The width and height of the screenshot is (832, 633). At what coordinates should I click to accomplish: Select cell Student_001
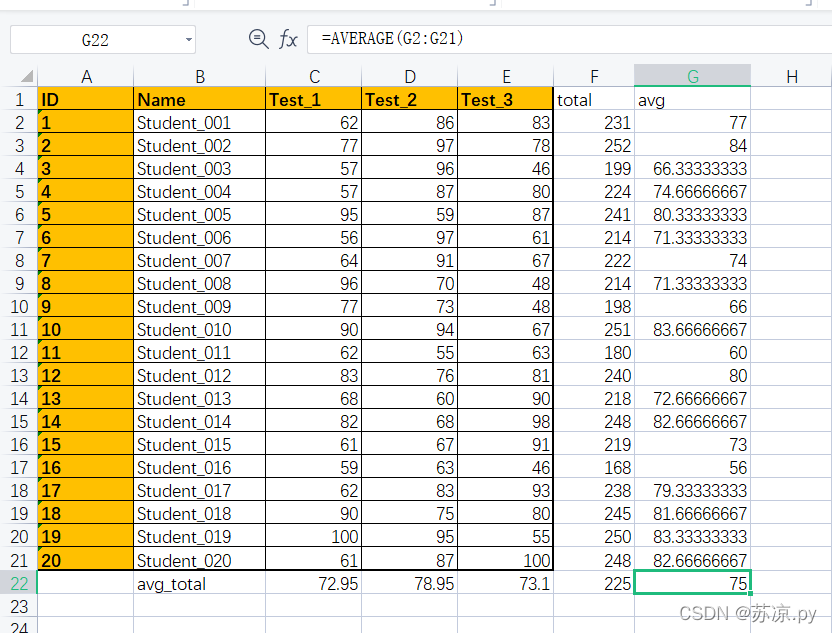[x=200, y=123]
